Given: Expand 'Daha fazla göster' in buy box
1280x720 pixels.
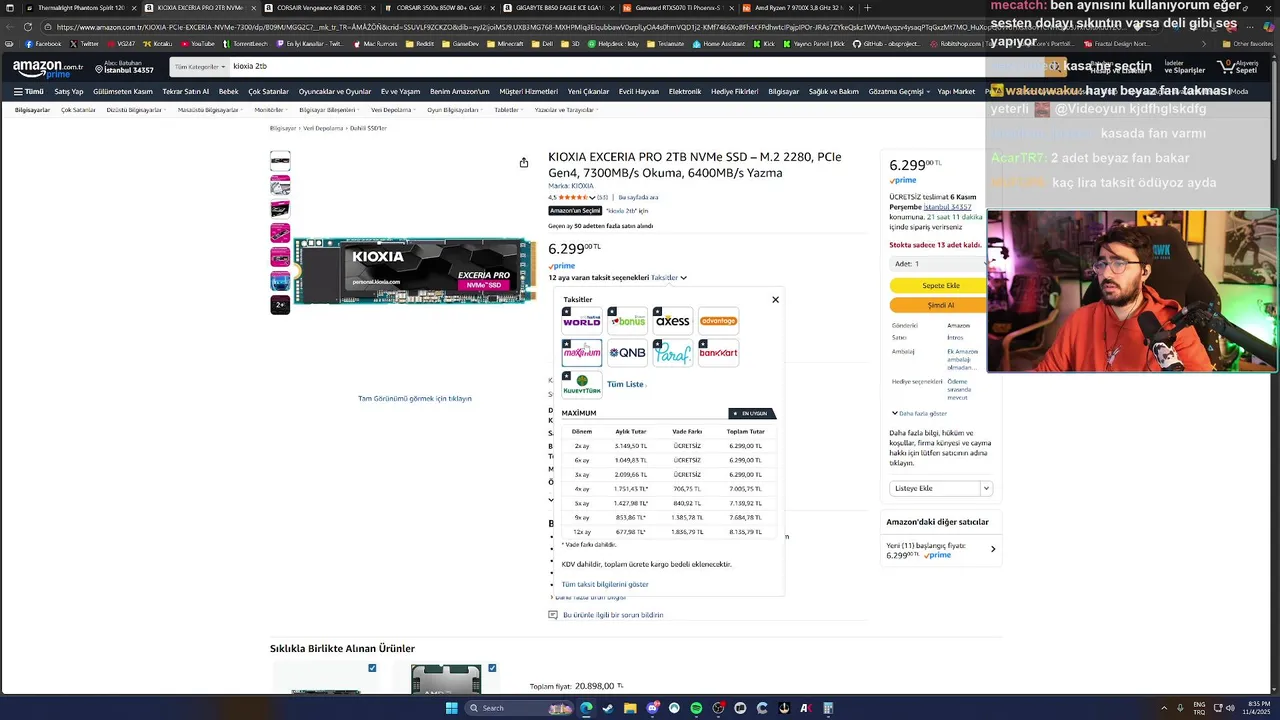Looking at the screenshot, I should (919, 413).
